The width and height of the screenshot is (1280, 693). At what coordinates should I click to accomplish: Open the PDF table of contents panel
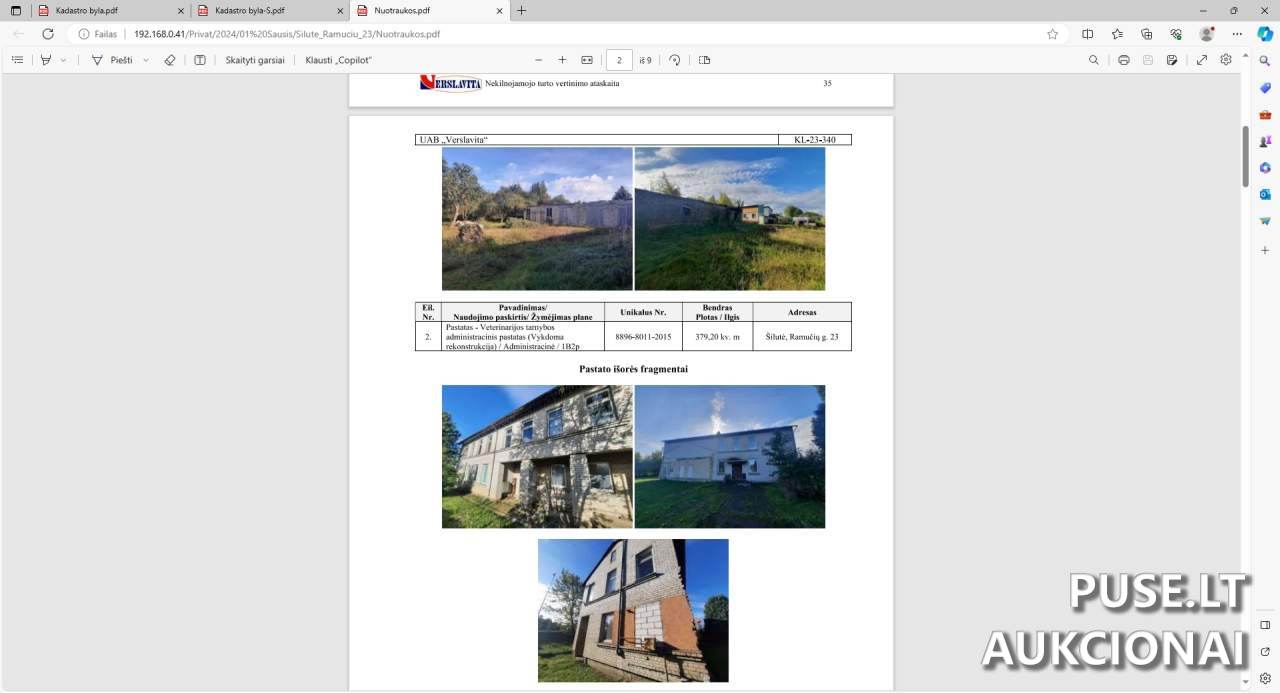17,60
